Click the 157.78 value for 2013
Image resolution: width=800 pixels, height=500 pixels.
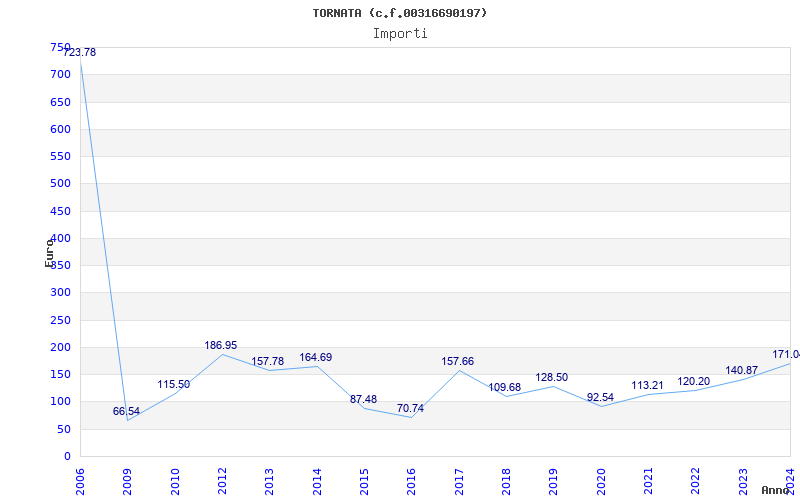[x=267, y=362]
